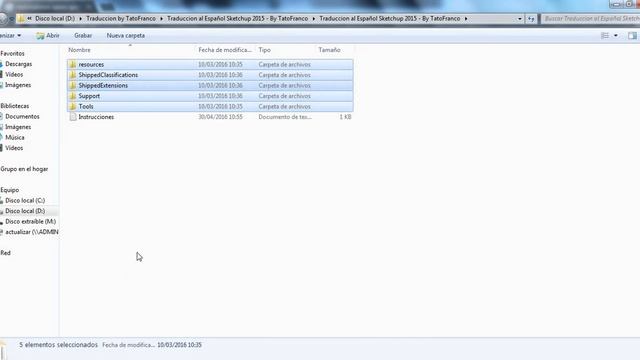Click 5 elementos seleccionados in status bar

(x=58, y=345)
